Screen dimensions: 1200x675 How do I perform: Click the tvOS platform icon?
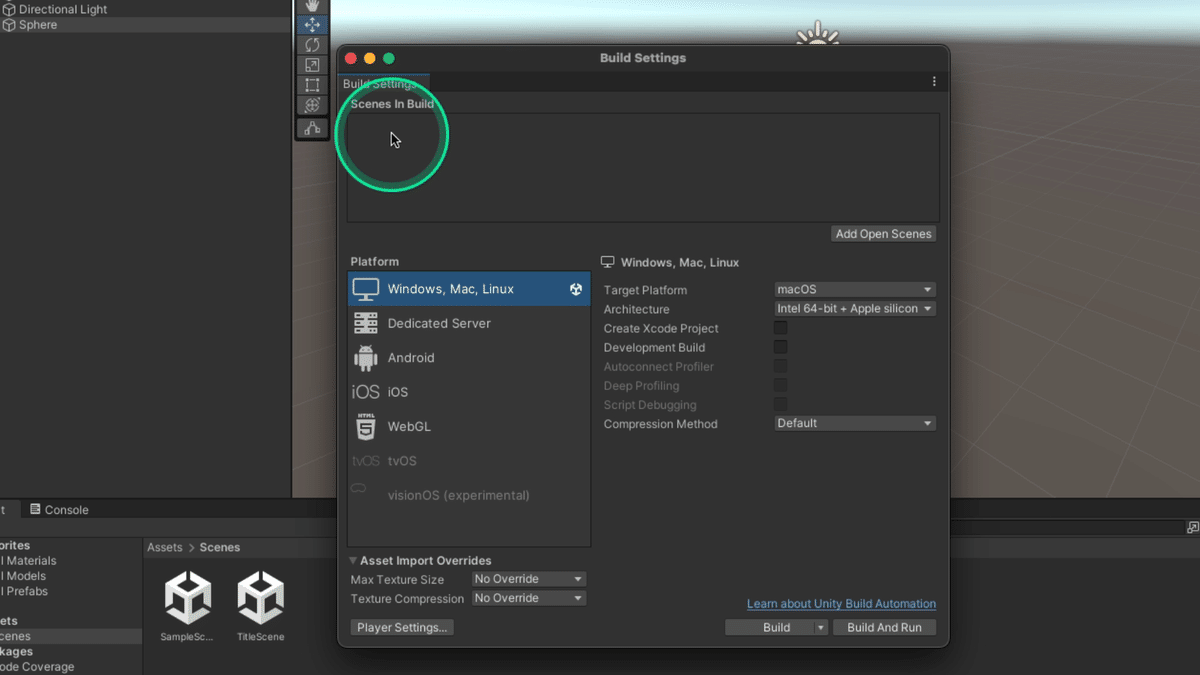366,461
